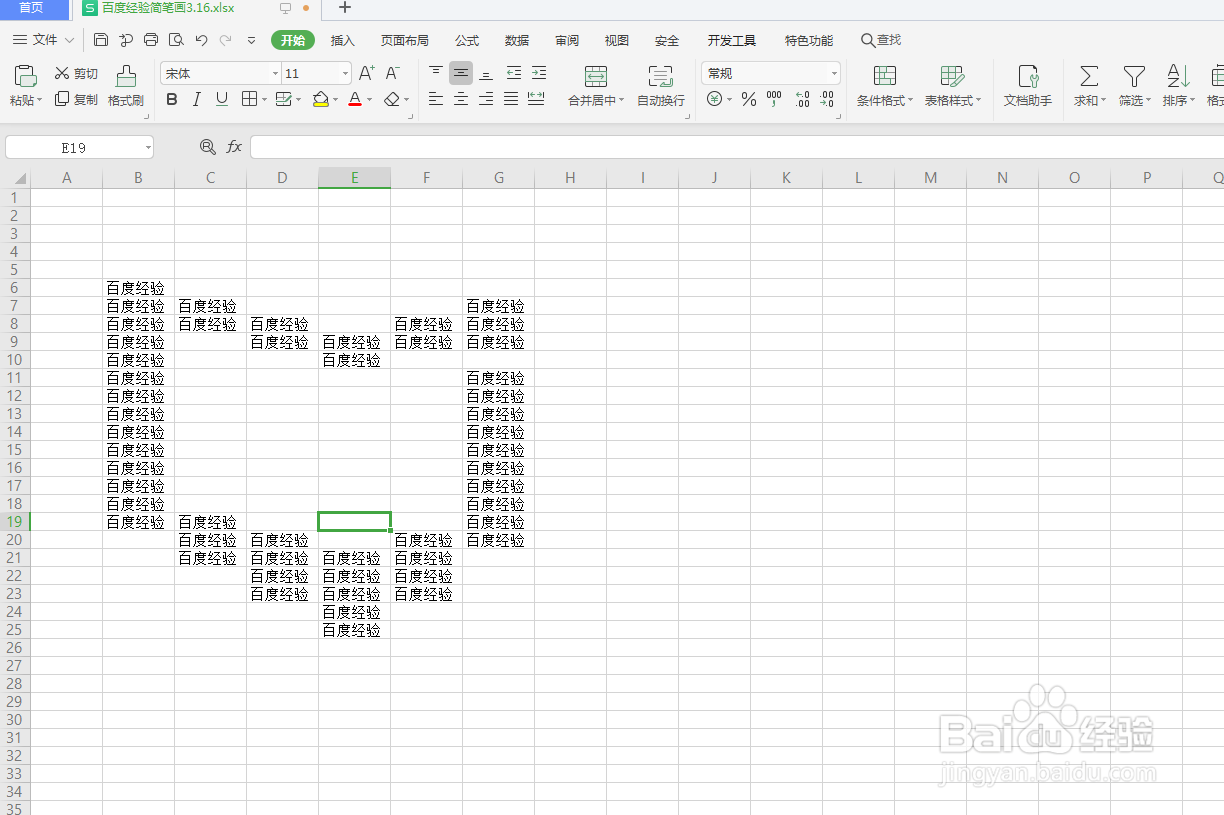The height and width of the screenshot is (815, 1224).
Task: Apply the red font color A
Action: pyautogui.click(x=355, y=99)
